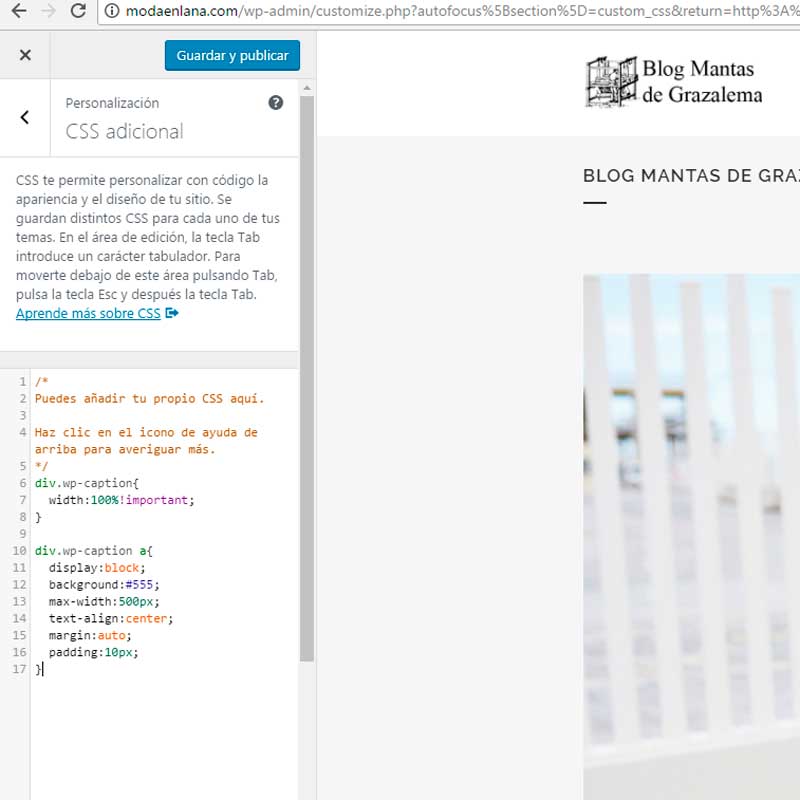
Task: Click the browser back arrow
Action: [x=18, y=11]
